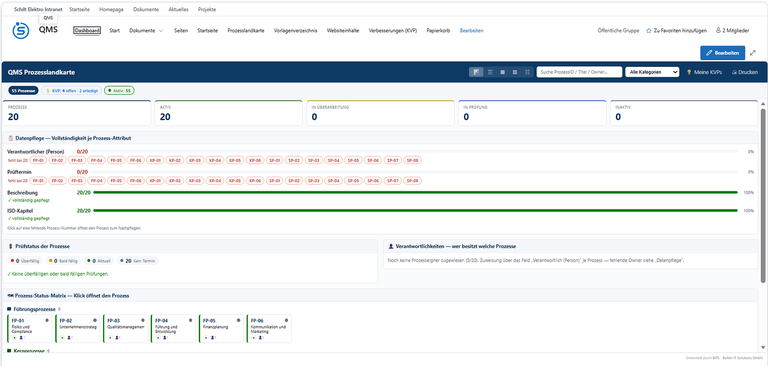This screenshot has height=366, width=768.
Task: Click the blue Bearbeiten button
Action: point(722,52)
